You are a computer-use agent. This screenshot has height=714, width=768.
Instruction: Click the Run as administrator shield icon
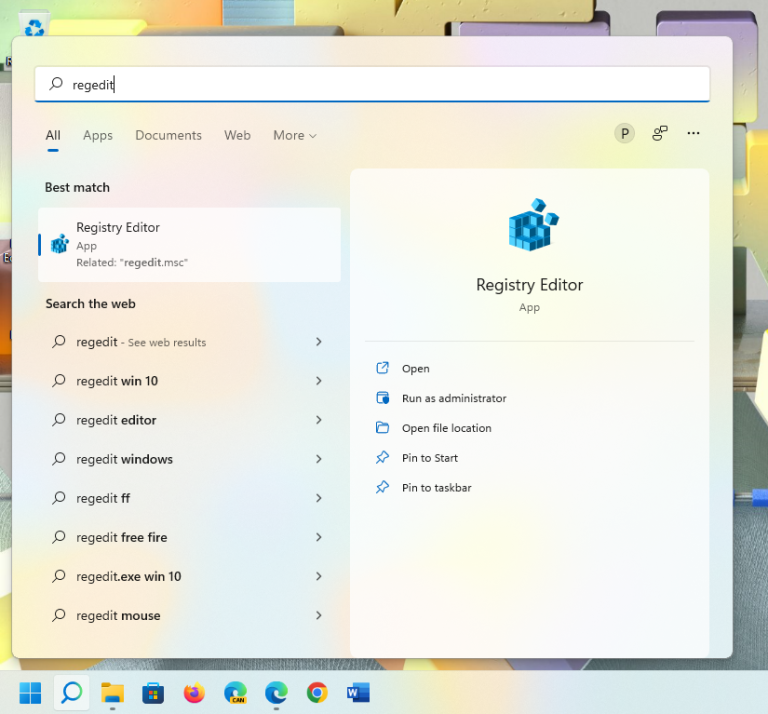(x=383, y=398)
